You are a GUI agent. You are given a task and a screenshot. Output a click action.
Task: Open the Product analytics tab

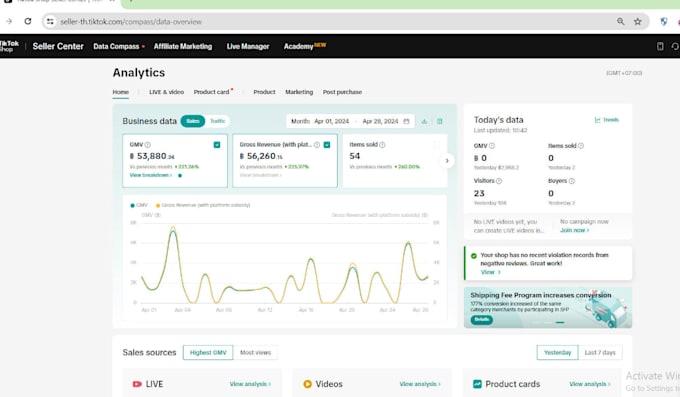[264, 92]
